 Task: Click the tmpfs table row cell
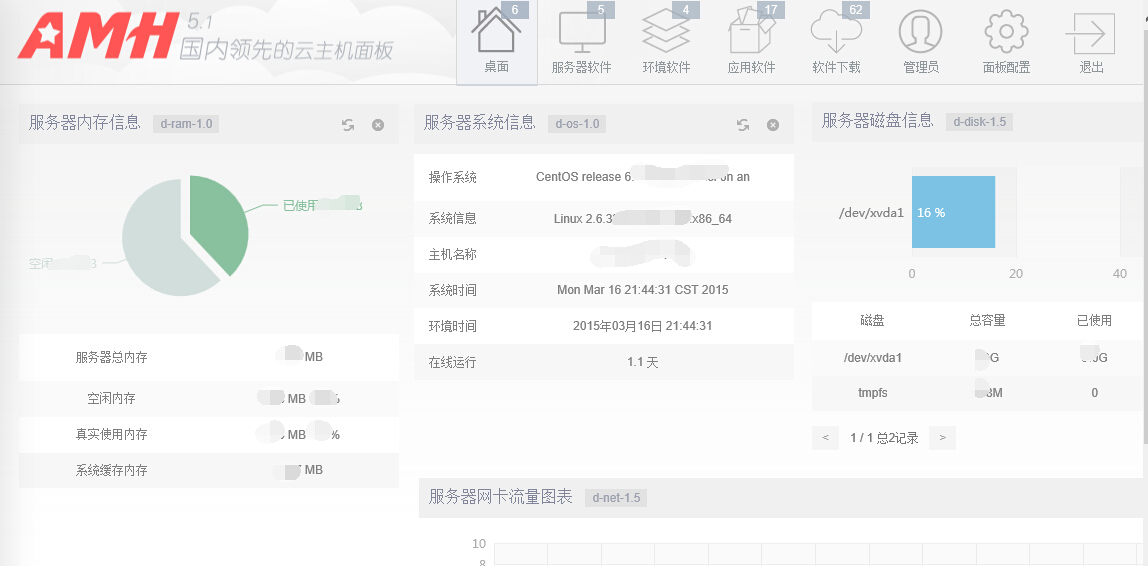pos(872,392)
